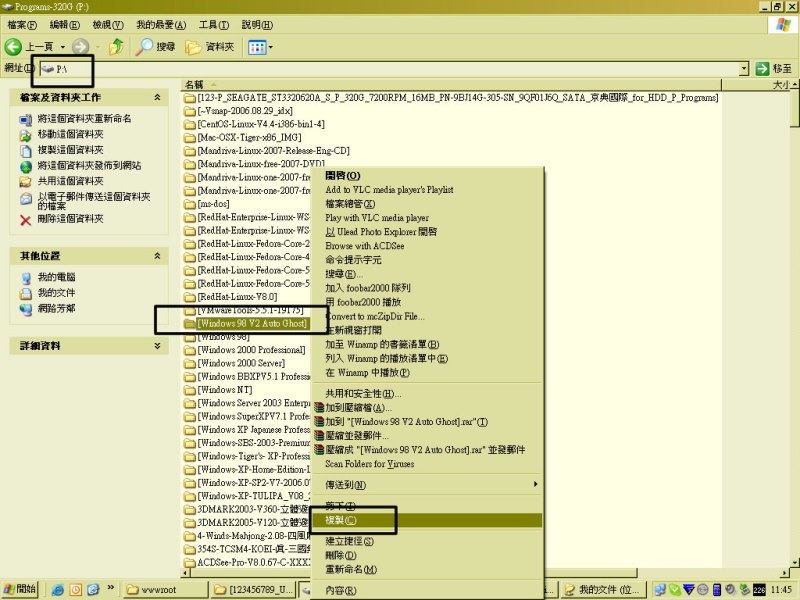Click the 我的電腦 link in Other Places
800x600 pixels.
(x=56, y=277)
